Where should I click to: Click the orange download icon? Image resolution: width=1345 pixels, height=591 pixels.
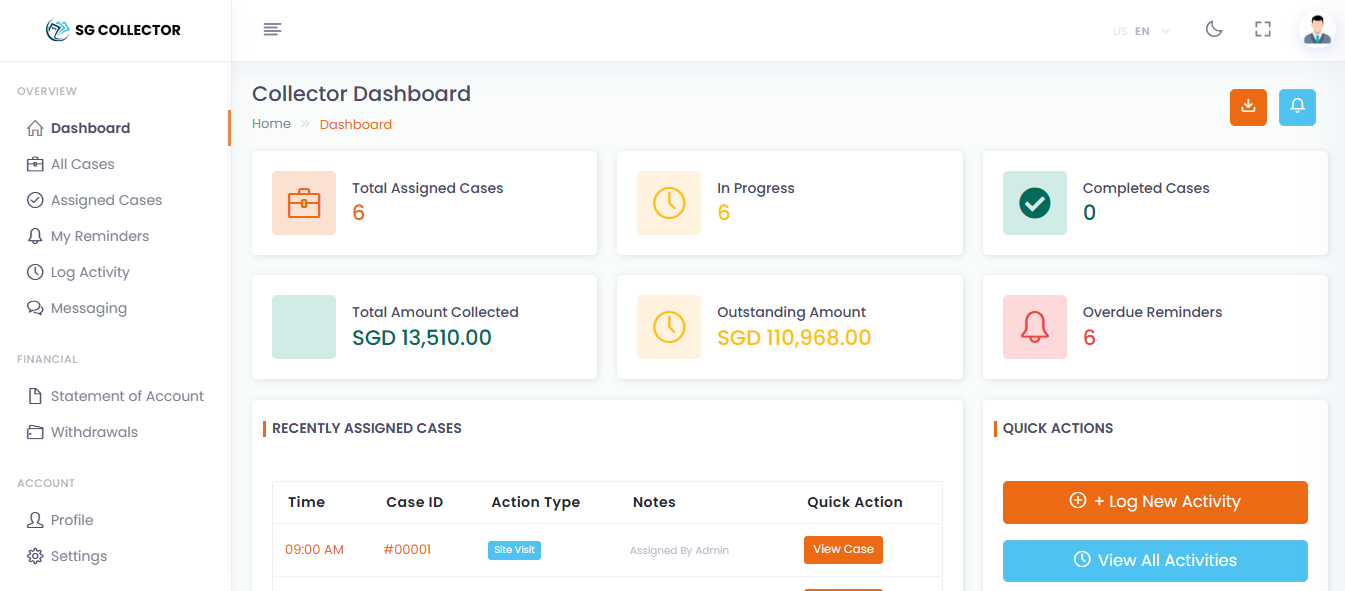pos(1248,107)
